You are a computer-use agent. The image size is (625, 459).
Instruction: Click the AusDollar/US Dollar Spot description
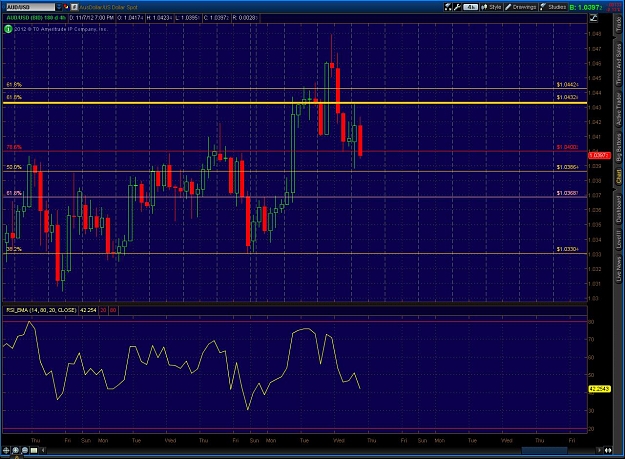coord(108,7)
